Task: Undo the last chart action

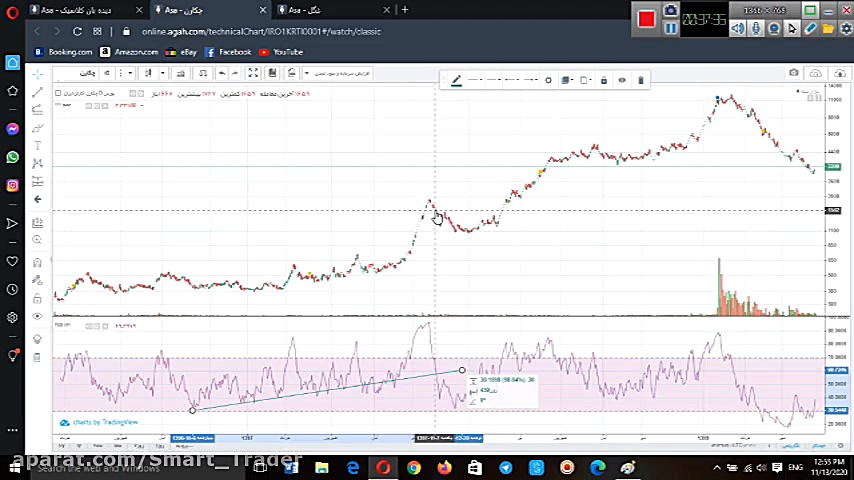Action: click(222, 73)
